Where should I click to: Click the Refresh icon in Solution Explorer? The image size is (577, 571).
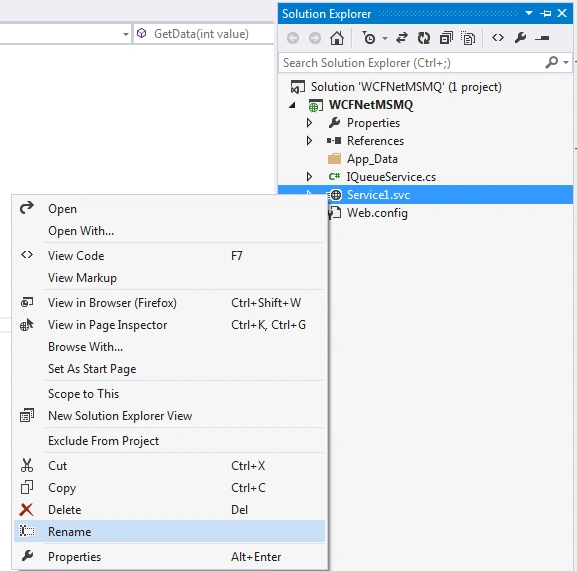pos(424,38)
